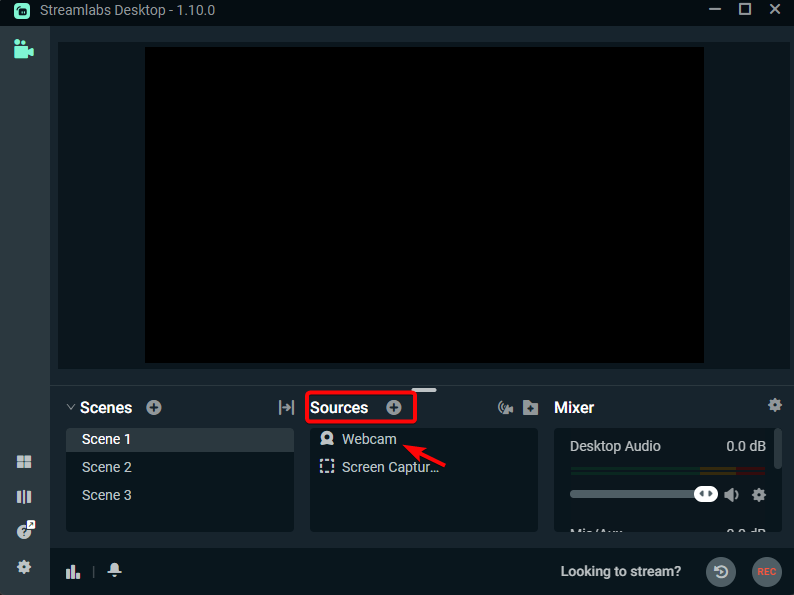Select Scene 2
Image resolution: width=794 pixels, height=595 pixels.
pyautogui.click(x=180, y=467)
